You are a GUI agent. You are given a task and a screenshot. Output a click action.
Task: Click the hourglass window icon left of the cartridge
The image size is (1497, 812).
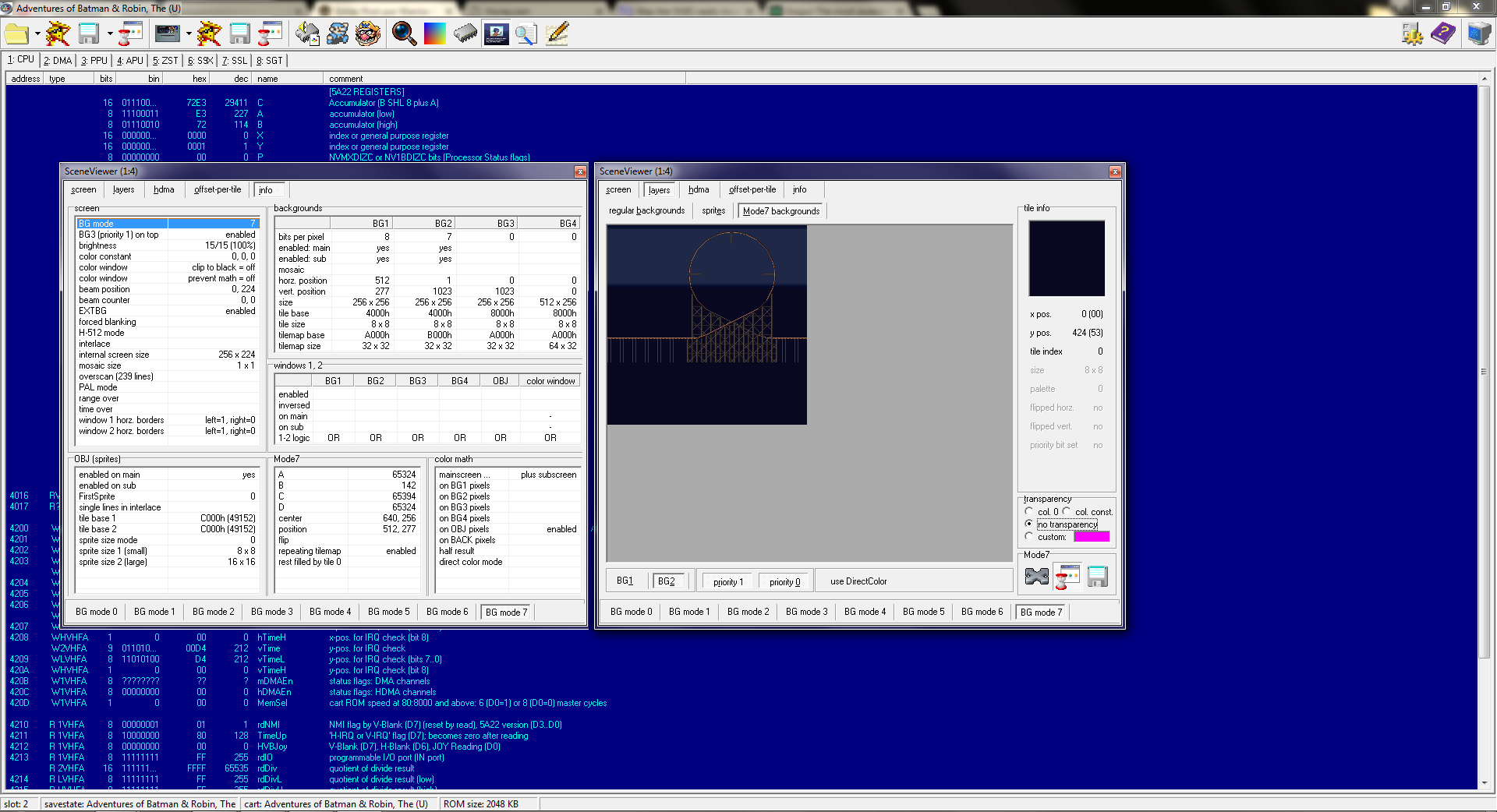(131, 34)
